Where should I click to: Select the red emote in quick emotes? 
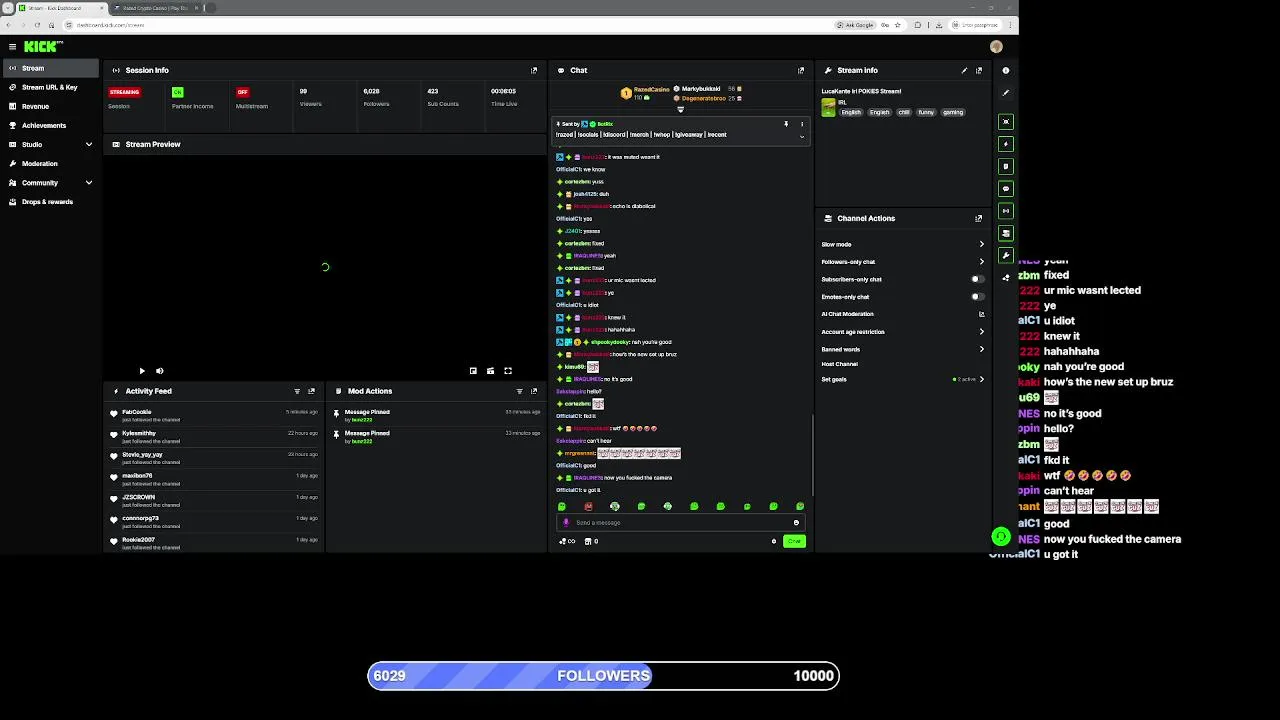(588, 506)
